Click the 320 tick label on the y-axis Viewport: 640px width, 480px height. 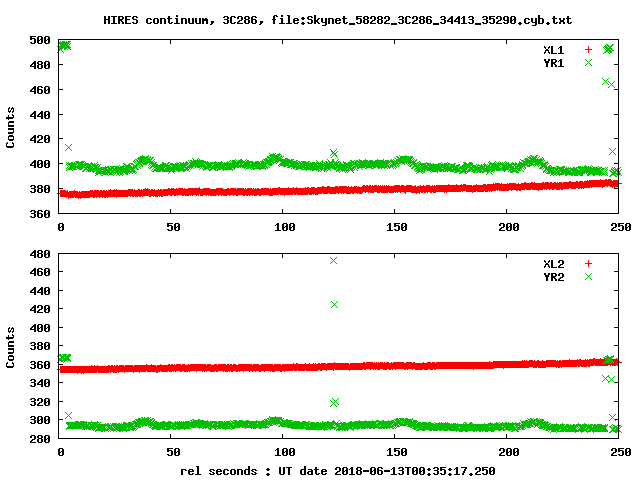40,402
